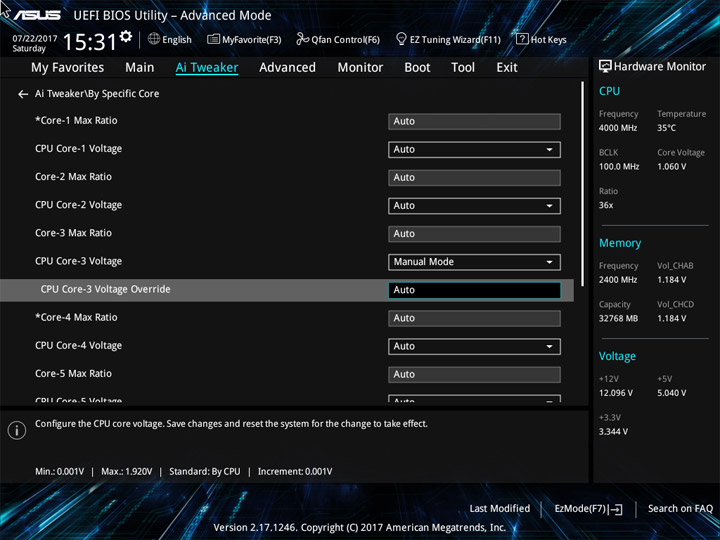The height and width of the screenshot is (540, 720).
Task: Click the settings list vertical scrollbar
Action: 583,184
